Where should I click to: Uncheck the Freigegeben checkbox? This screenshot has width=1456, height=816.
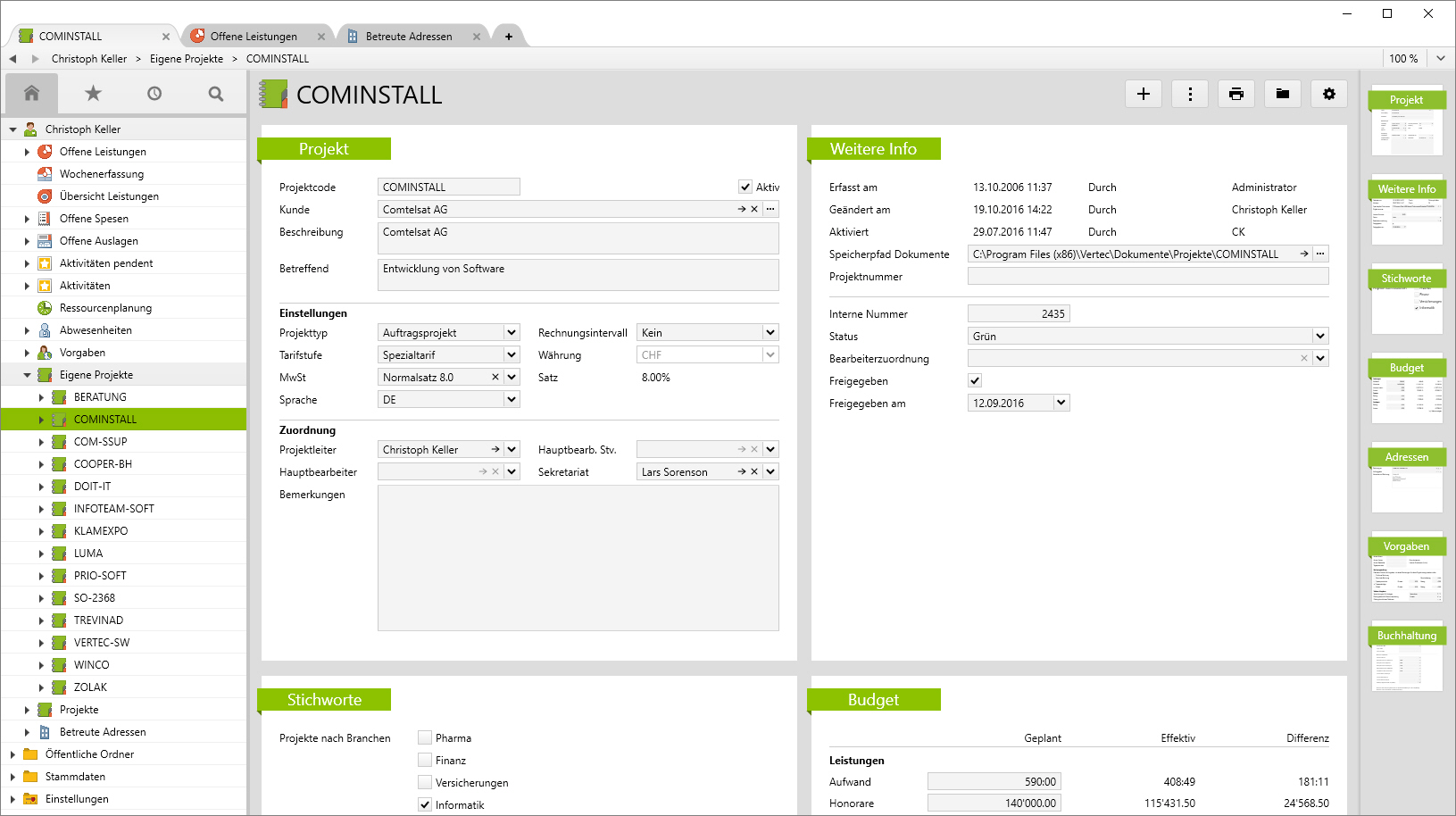coord(975,380)
